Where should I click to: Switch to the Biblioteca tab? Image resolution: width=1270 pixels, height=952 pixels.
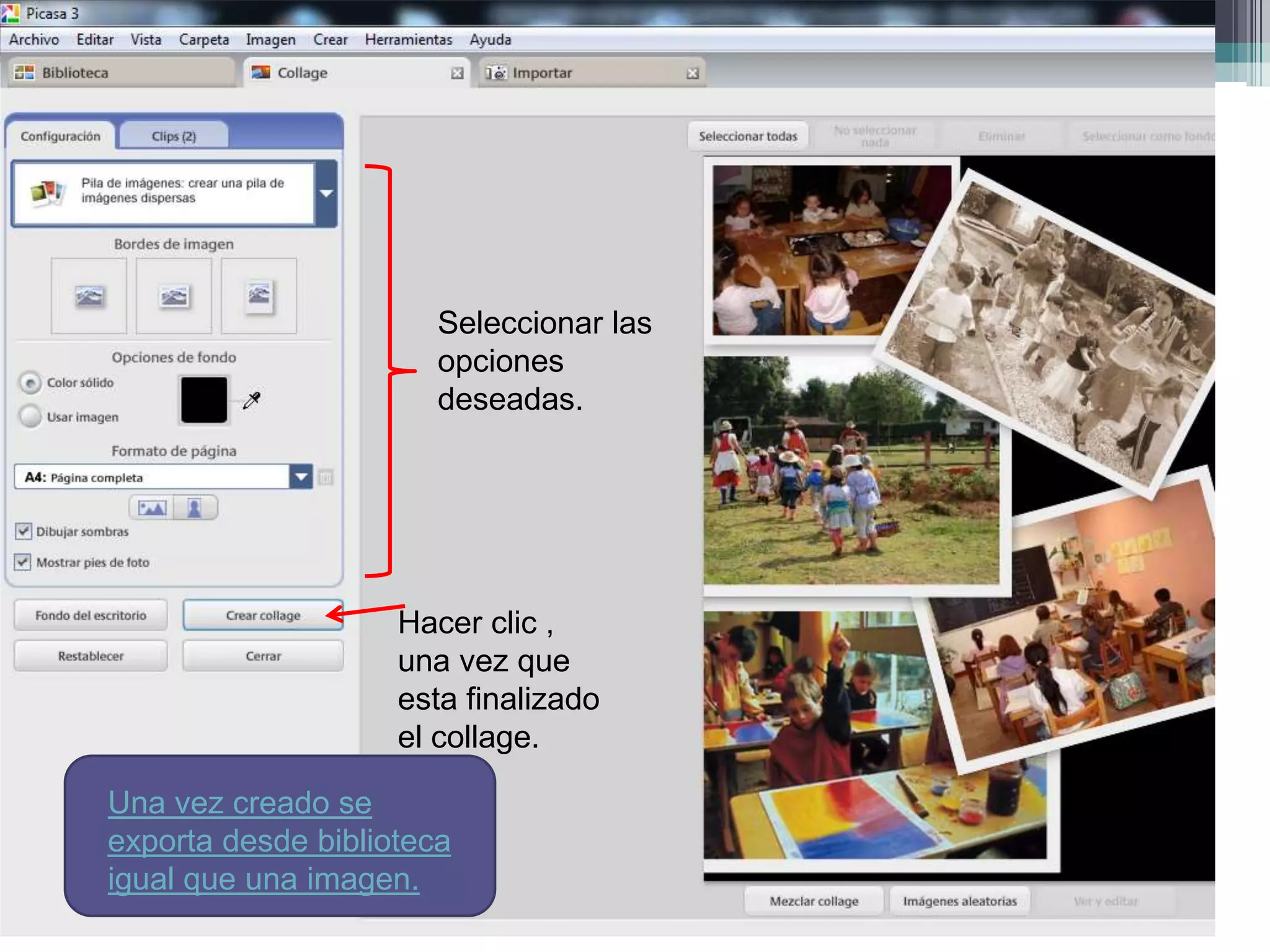[x=122, y=73]
